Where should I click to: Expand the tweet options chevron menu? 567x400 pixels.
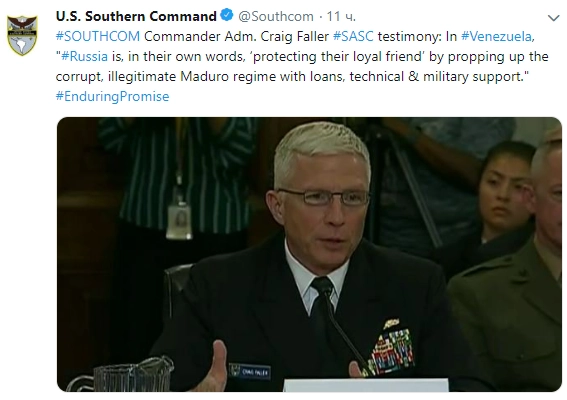(554, 18)
